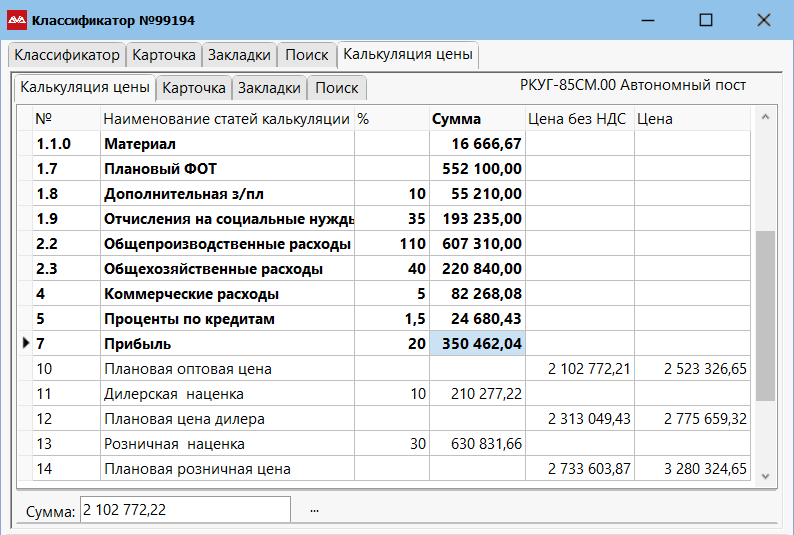The width and height of the screenshot is (794, 535).
Task: Select the inner Поиск tab
Action: click(x=336, y=88)
